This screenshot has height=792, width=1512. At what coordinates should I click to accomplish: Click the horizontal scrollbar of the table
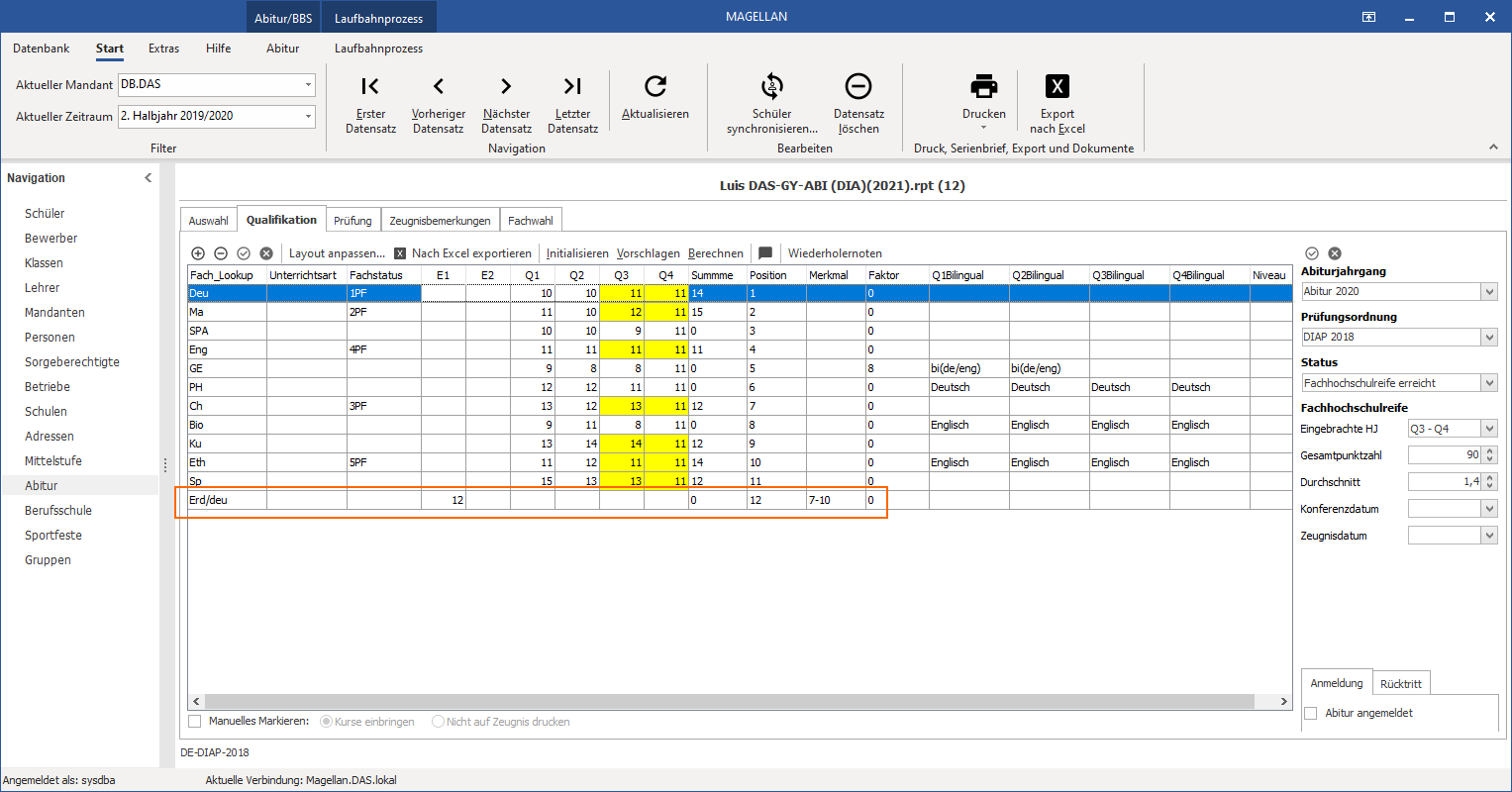pyautogui.click(x=730, y=701)
